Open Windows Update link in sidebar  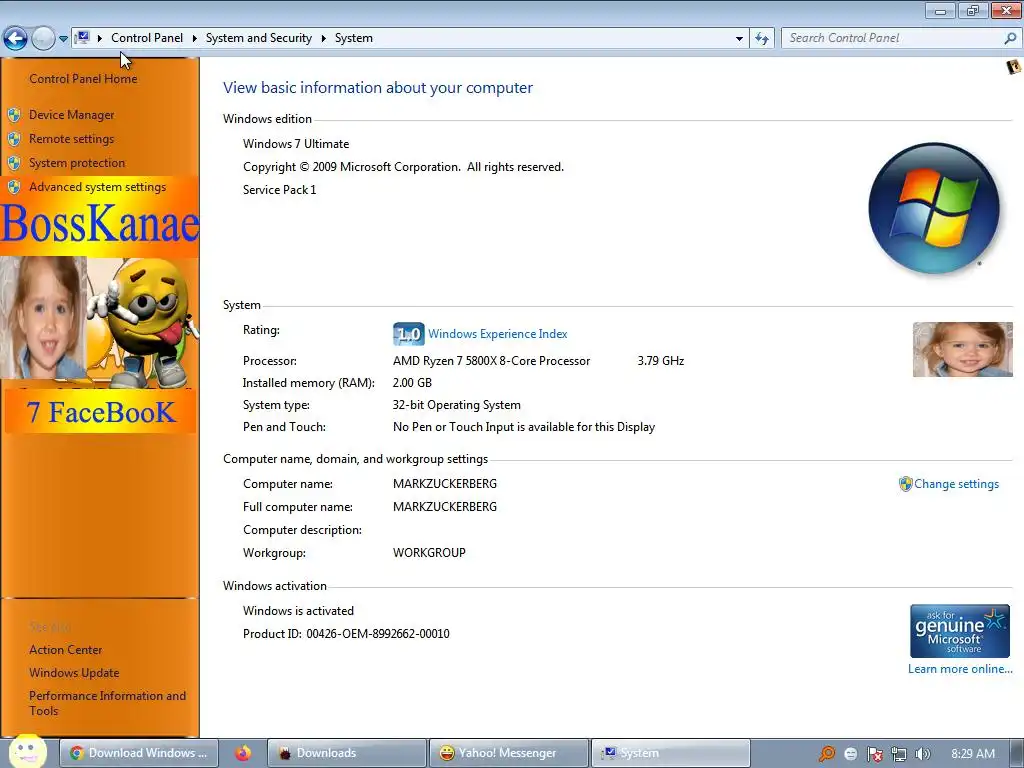point(74,673)
